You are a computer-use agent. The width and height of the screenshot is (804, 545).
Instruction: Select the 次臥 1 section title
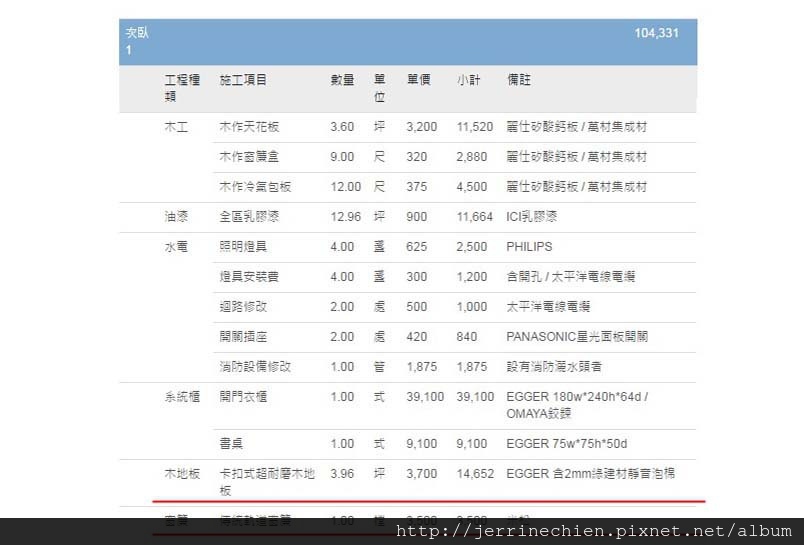click(137, 41)
